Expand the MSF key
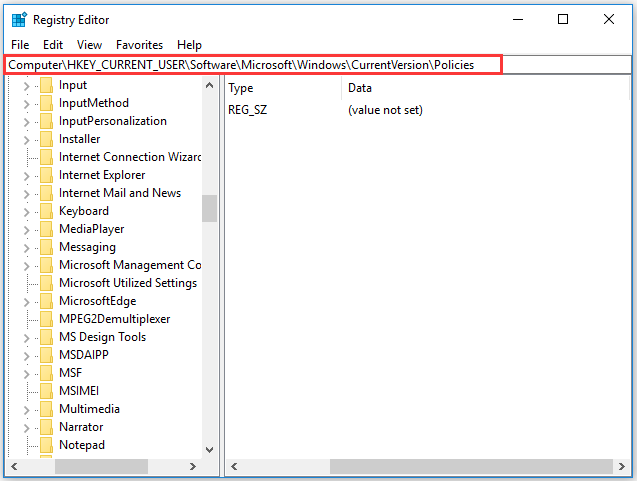 pyautogui.click(x=26, y=374)
